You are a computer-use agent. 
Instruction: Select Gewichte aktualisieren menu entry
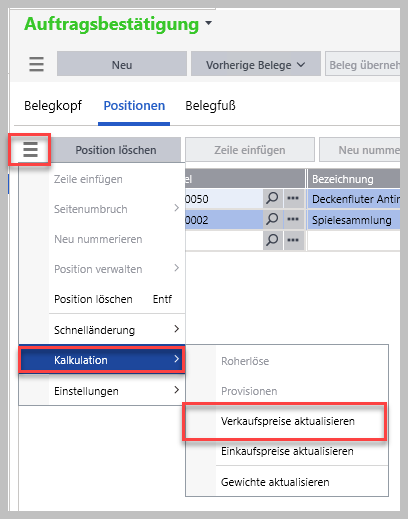coord(287,482)
